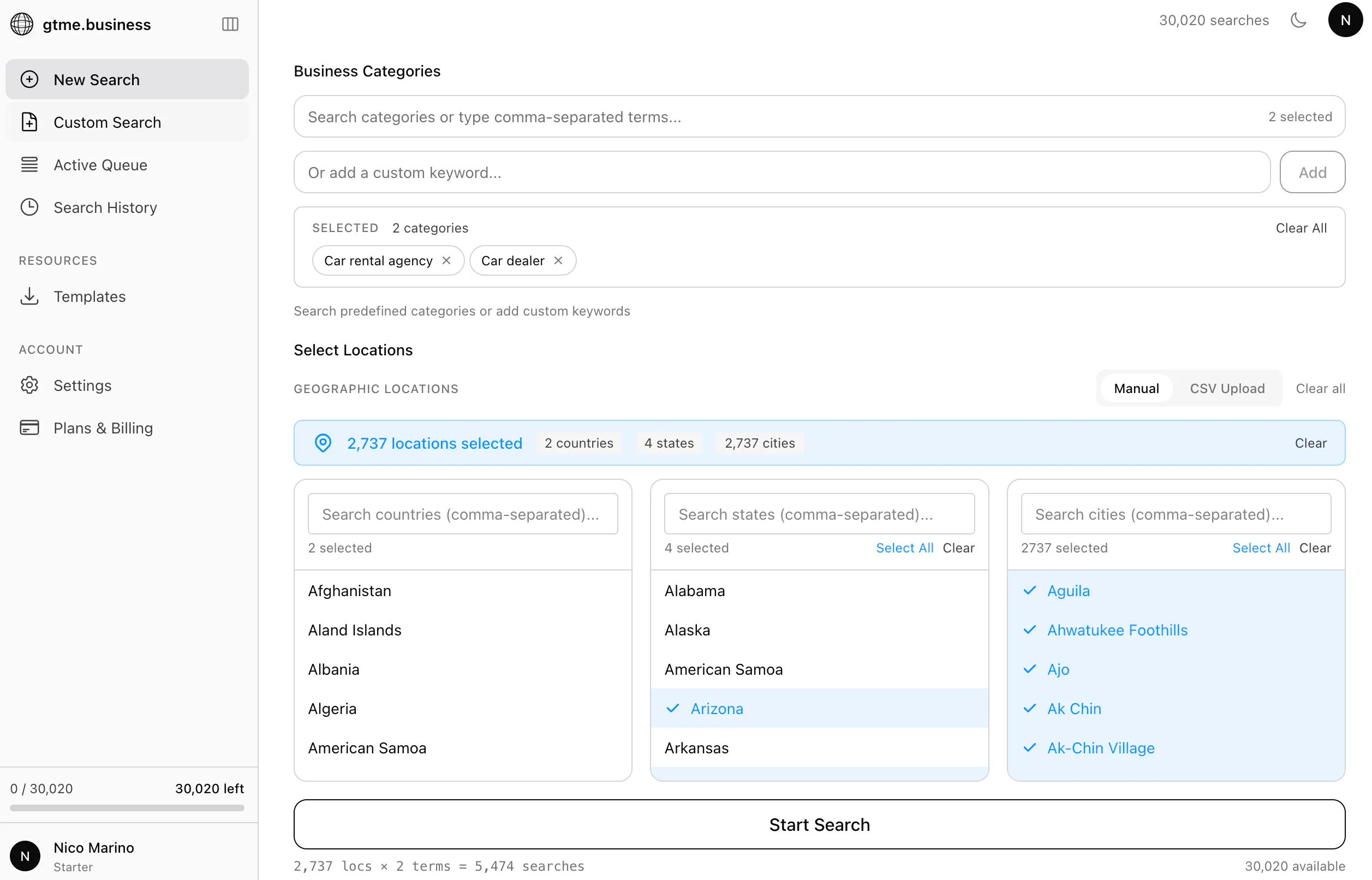This screenshot has width=1372, height=880.
Task: Deselect Ahwatukee Foothills city
Action: pos(1176,630)
